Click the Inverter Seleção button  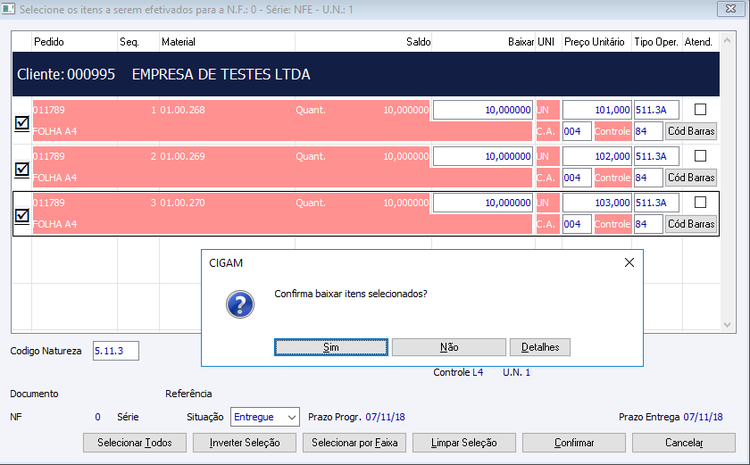[x=244, y=443]
